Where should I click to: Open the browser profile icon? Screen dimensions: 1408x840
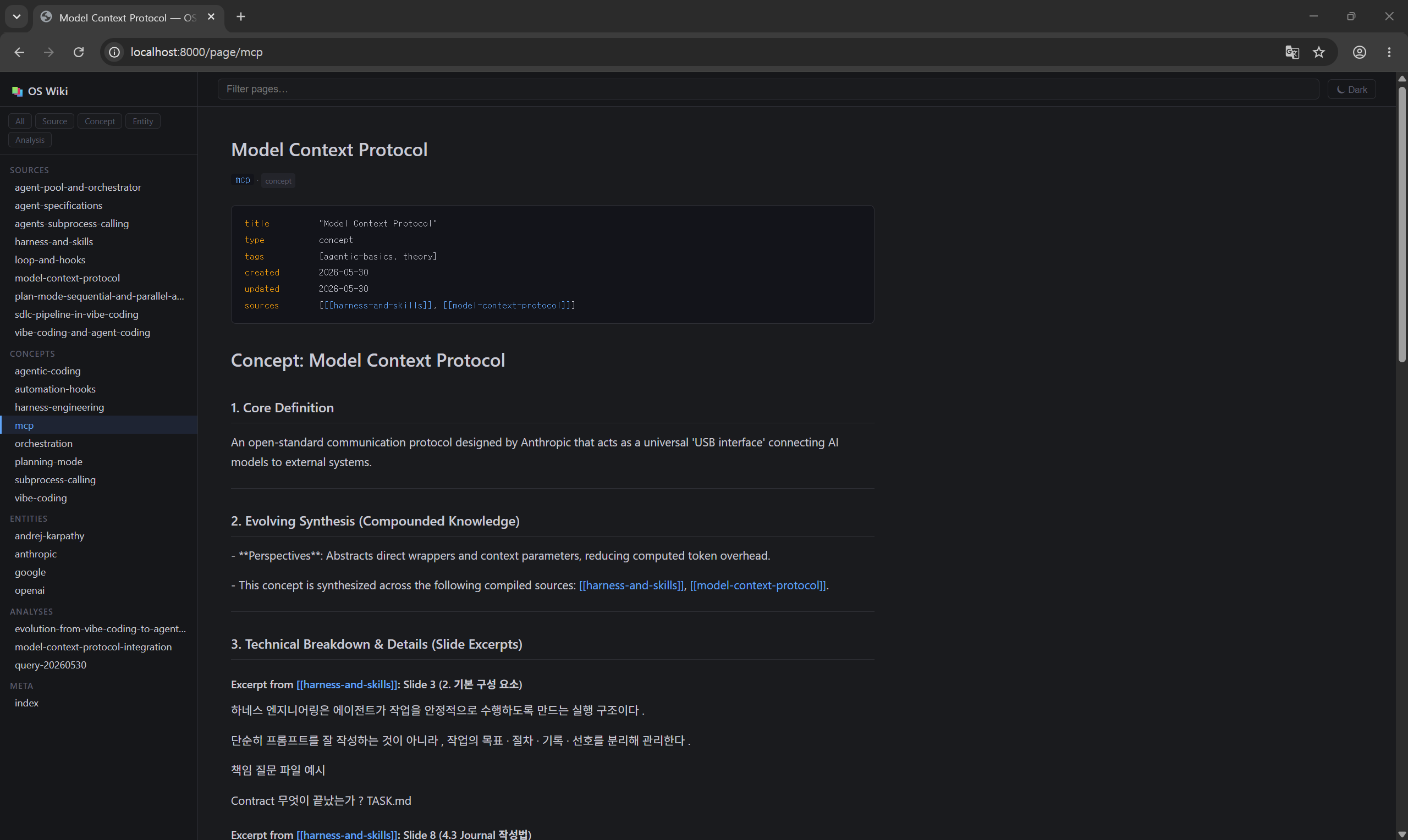[1359, 52]
